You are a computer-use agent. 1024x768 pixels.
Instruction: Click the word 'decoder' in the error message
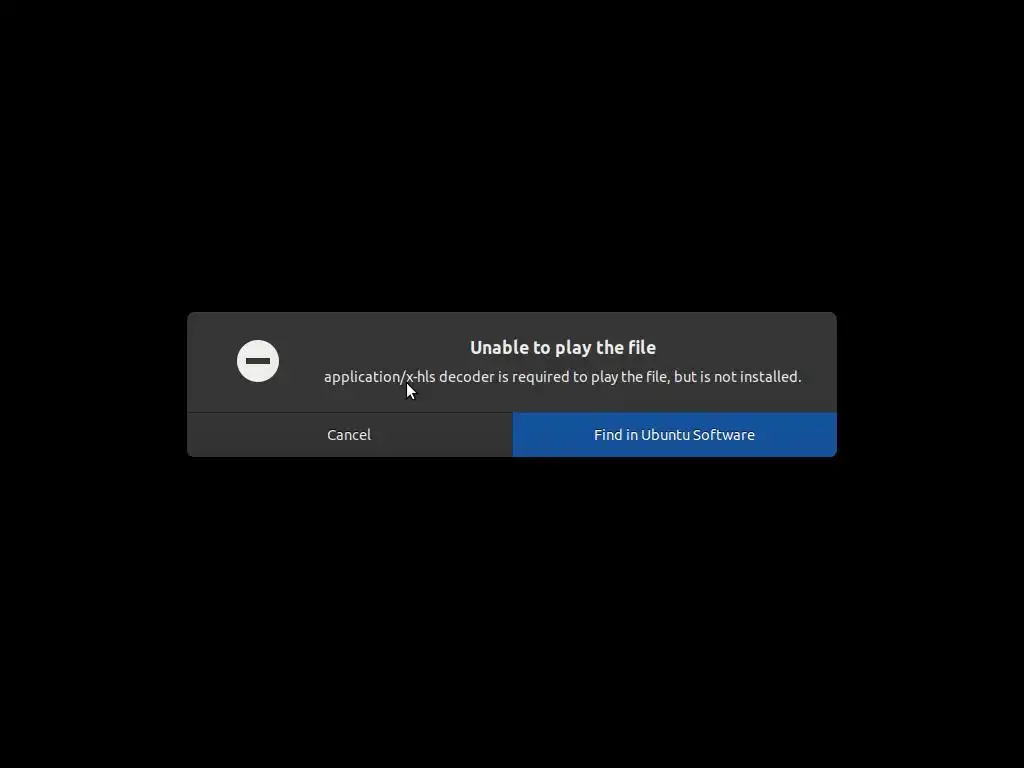click(467, 377)
